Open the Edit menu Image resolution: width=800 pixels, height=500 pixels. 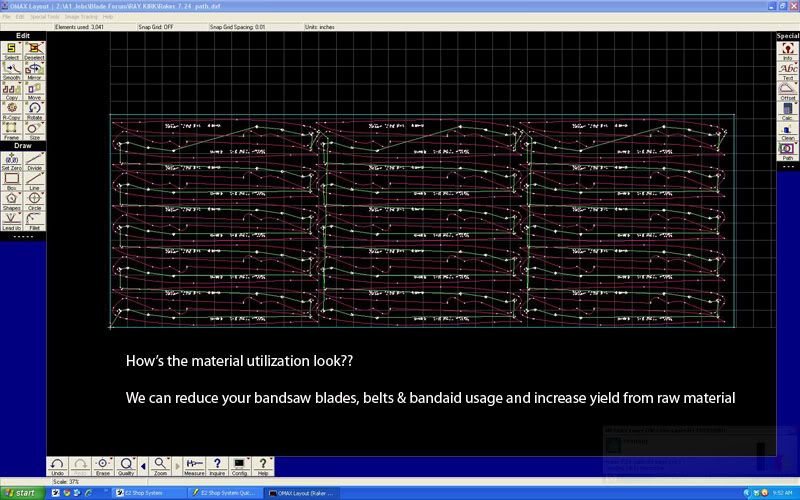tap(20, 17)
